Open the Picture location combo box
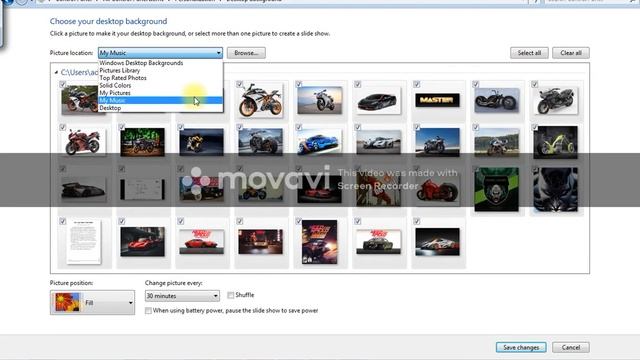 tap(160, 53)
